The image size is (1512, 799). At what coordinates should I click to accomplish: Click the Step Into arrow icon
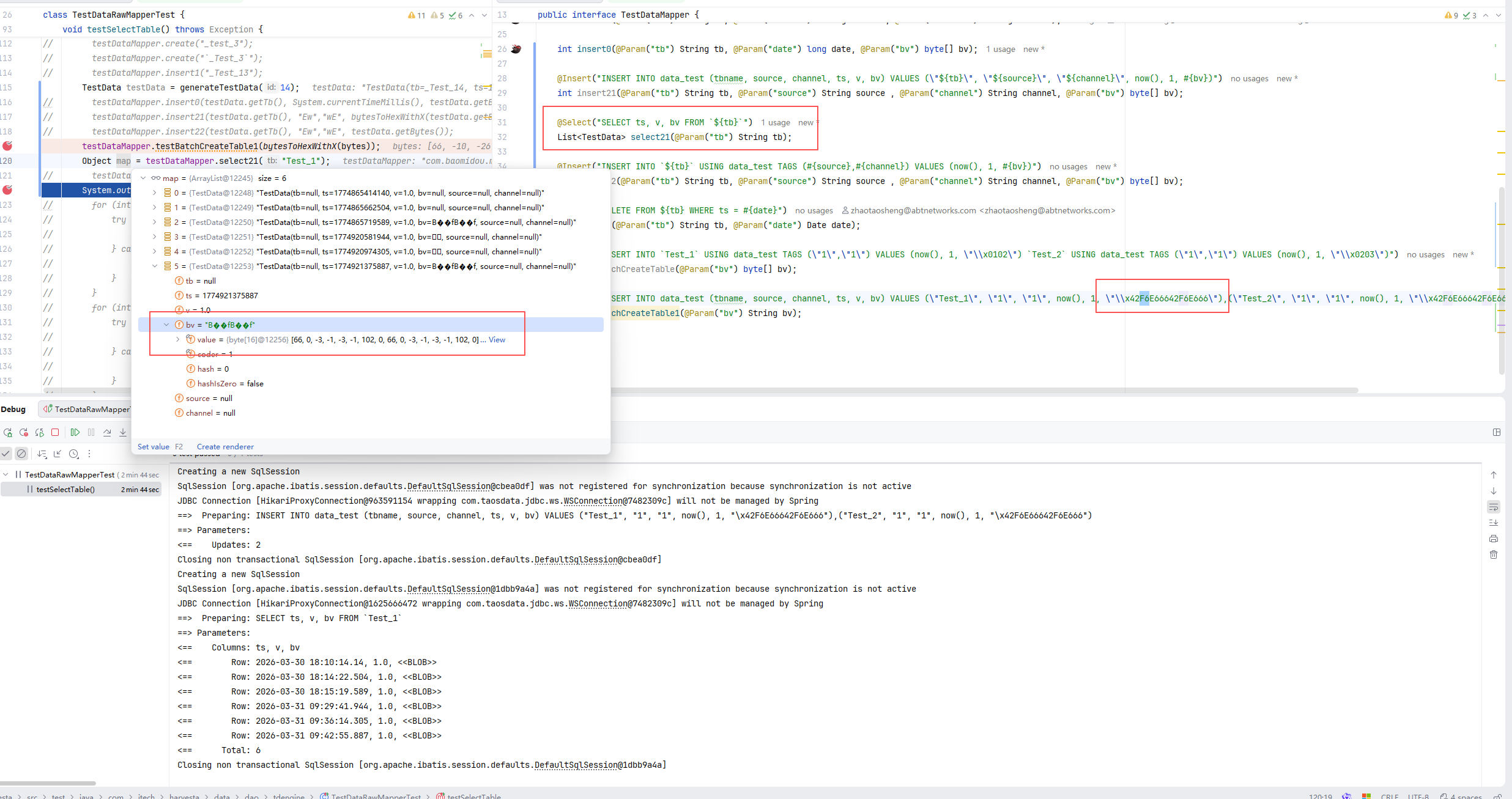point(123,432)
